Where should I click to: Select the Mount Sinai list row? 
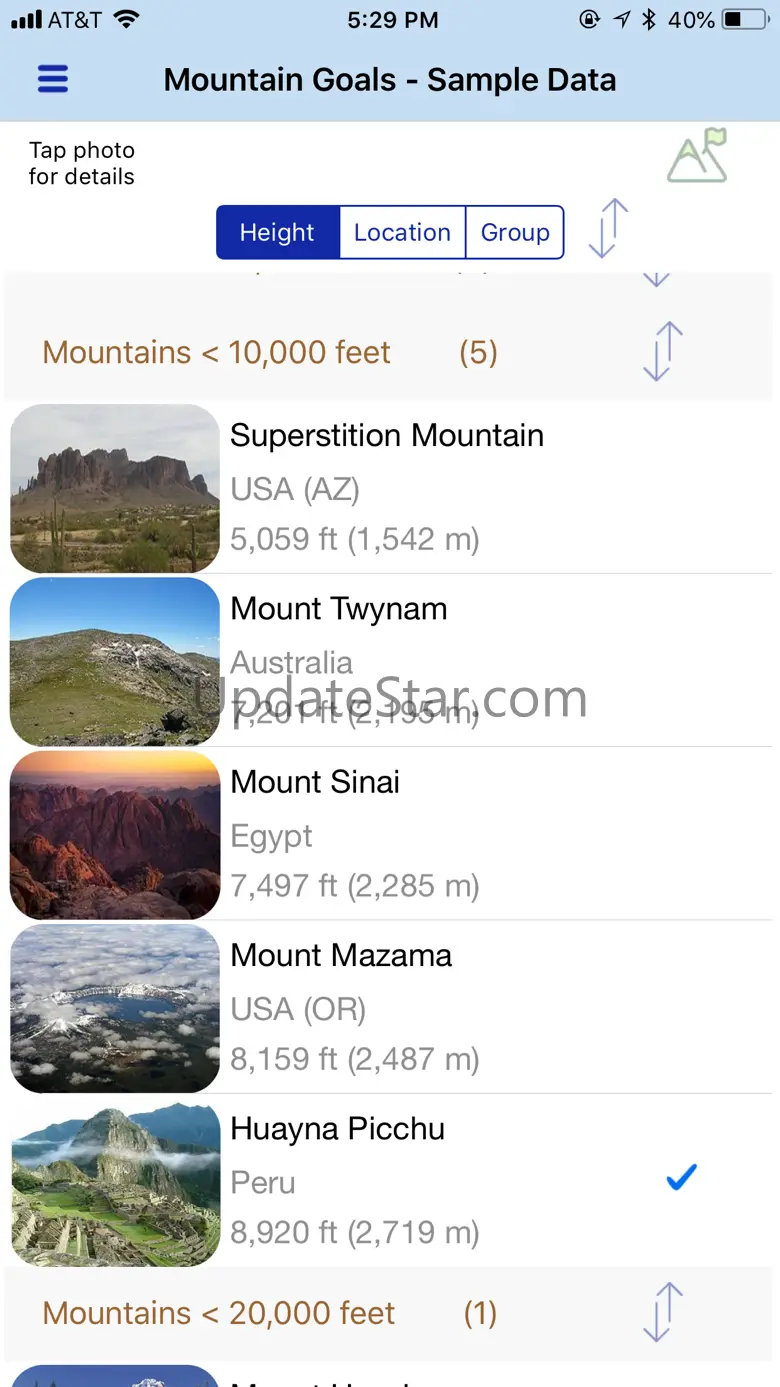tap(390, 834)
